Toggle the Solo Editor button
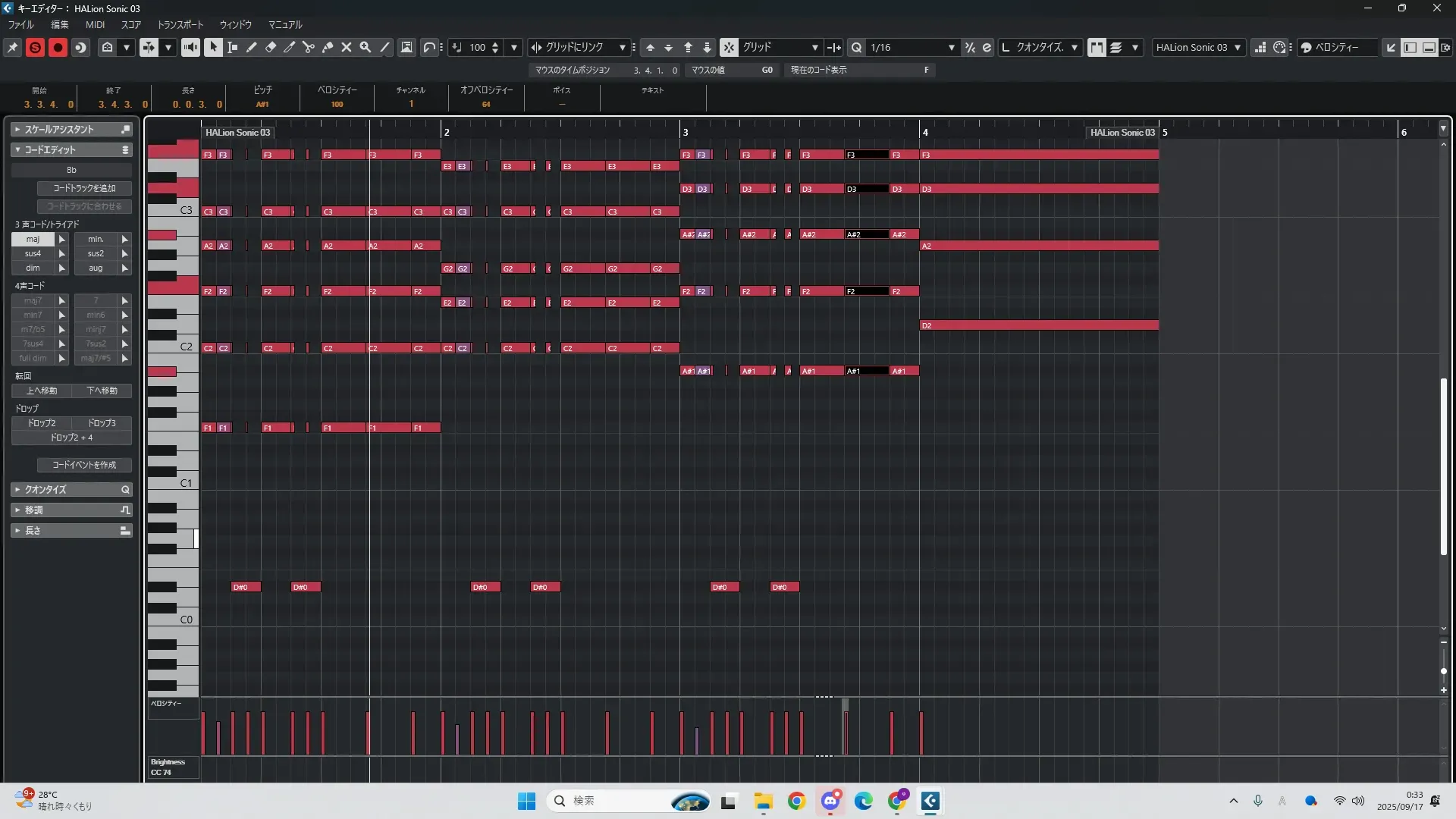Image resolution: width=1456 pixels, height=819 pixels. [35, 47]
